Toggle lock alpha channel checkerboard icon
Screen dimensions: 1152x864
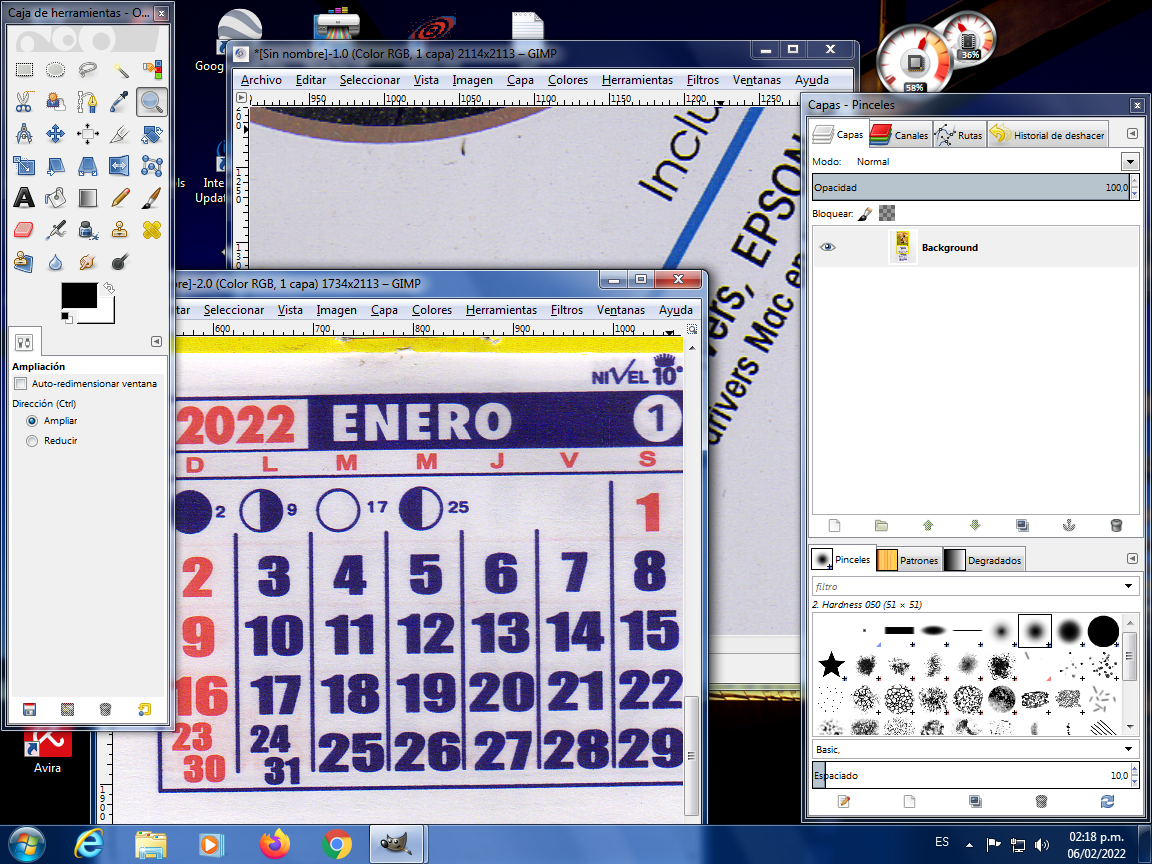point(888,214)
